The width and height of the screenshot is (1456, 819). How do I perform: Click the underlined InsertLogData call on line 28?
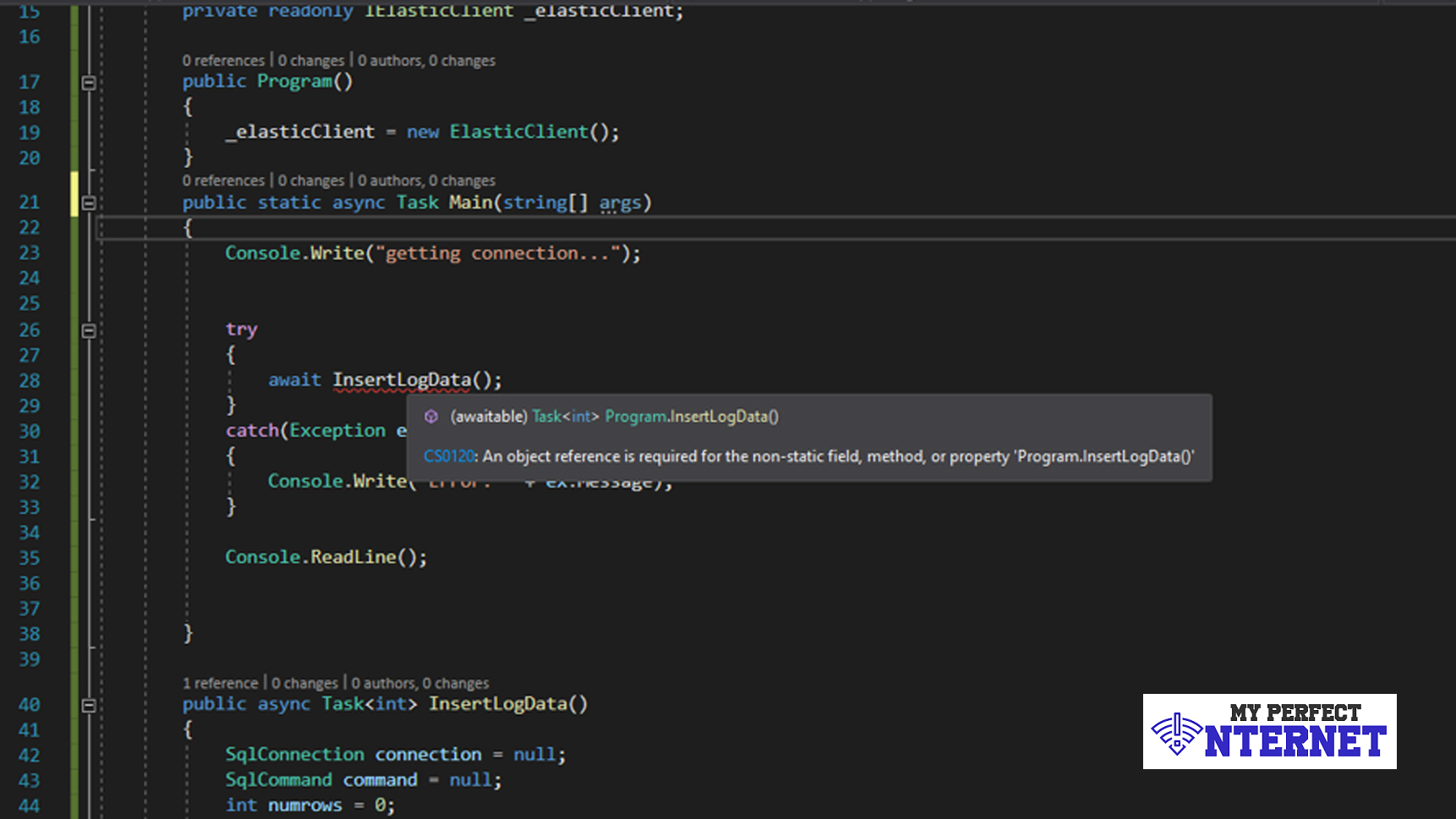point(402,380)
